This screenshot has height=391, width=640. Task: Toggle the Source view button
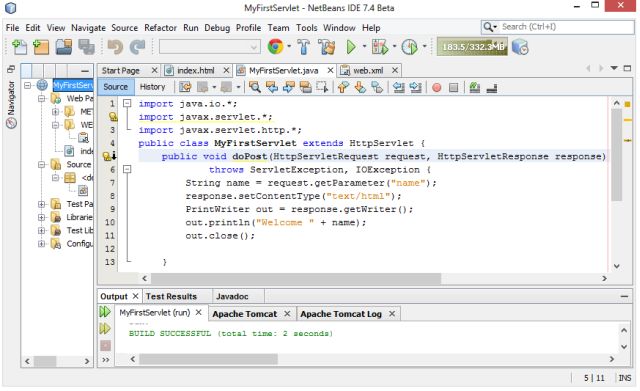coord(116,87)
